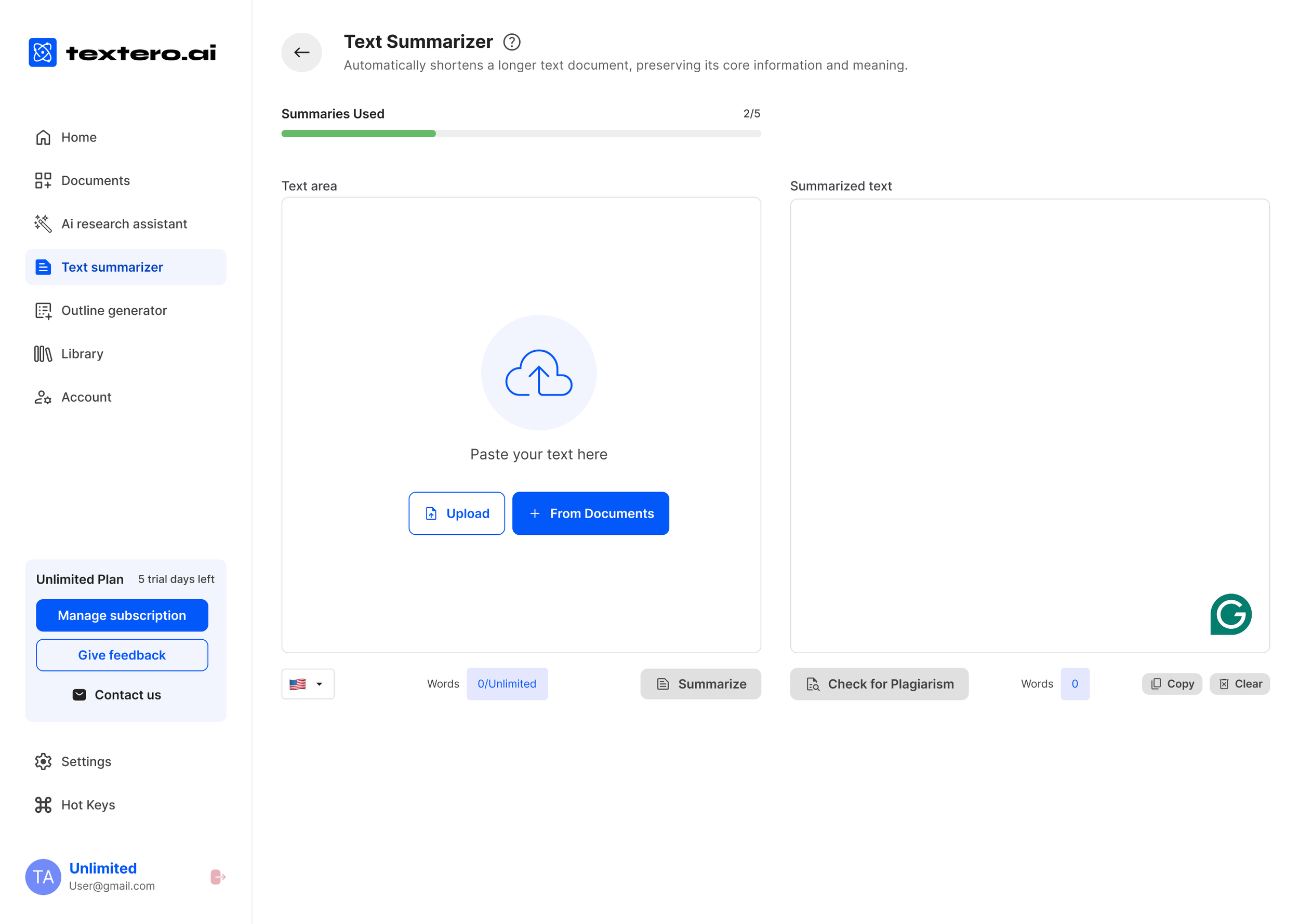Click inside the Summarized text area

[1029, 398]
